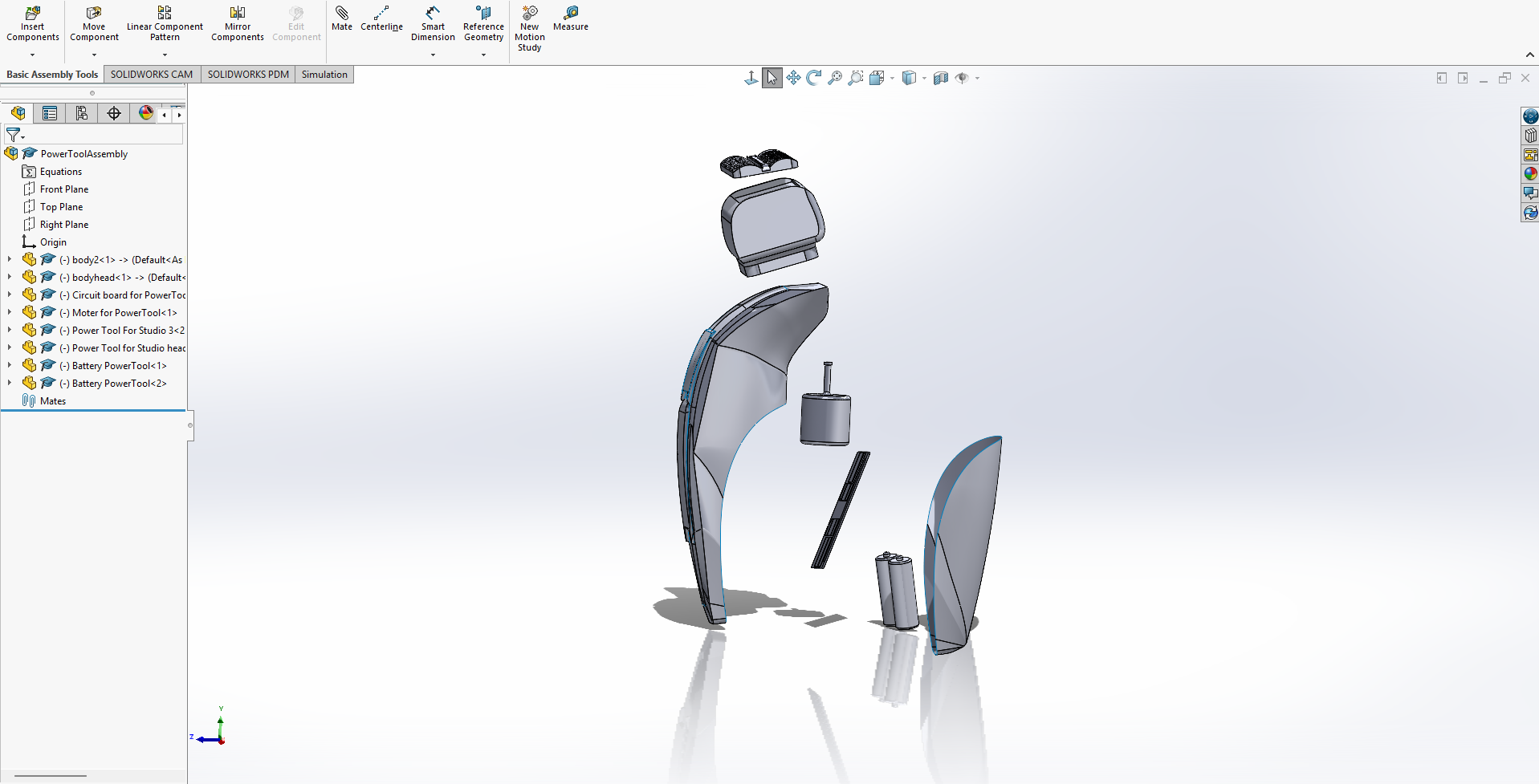Switch to the SOLIDWORKS CAM tab
The image size is (1539, 784).
pos(152,75)
